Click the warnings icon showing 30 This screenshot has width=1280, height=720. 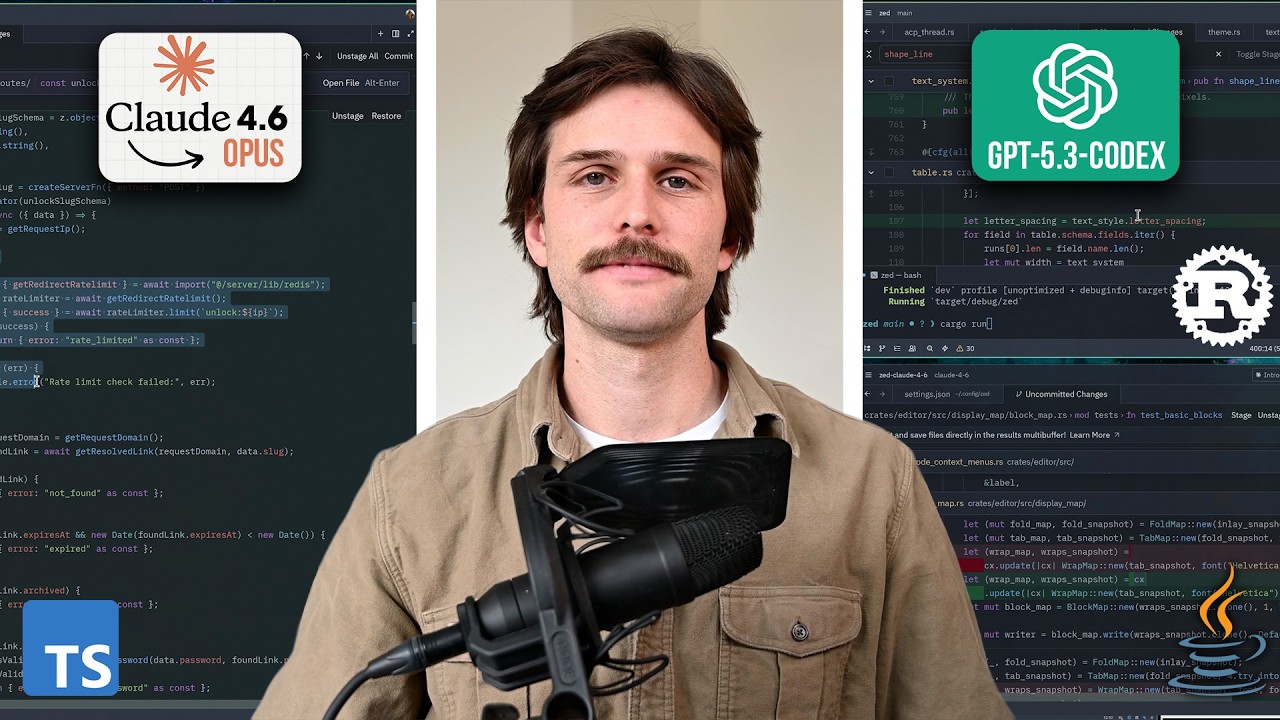(965, 348)
